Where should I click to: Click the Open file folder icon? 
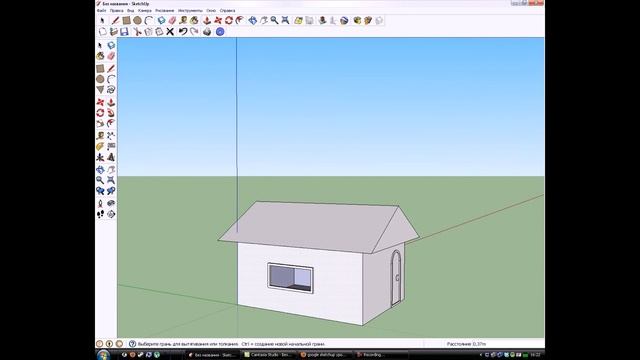[x=113, y=31]
